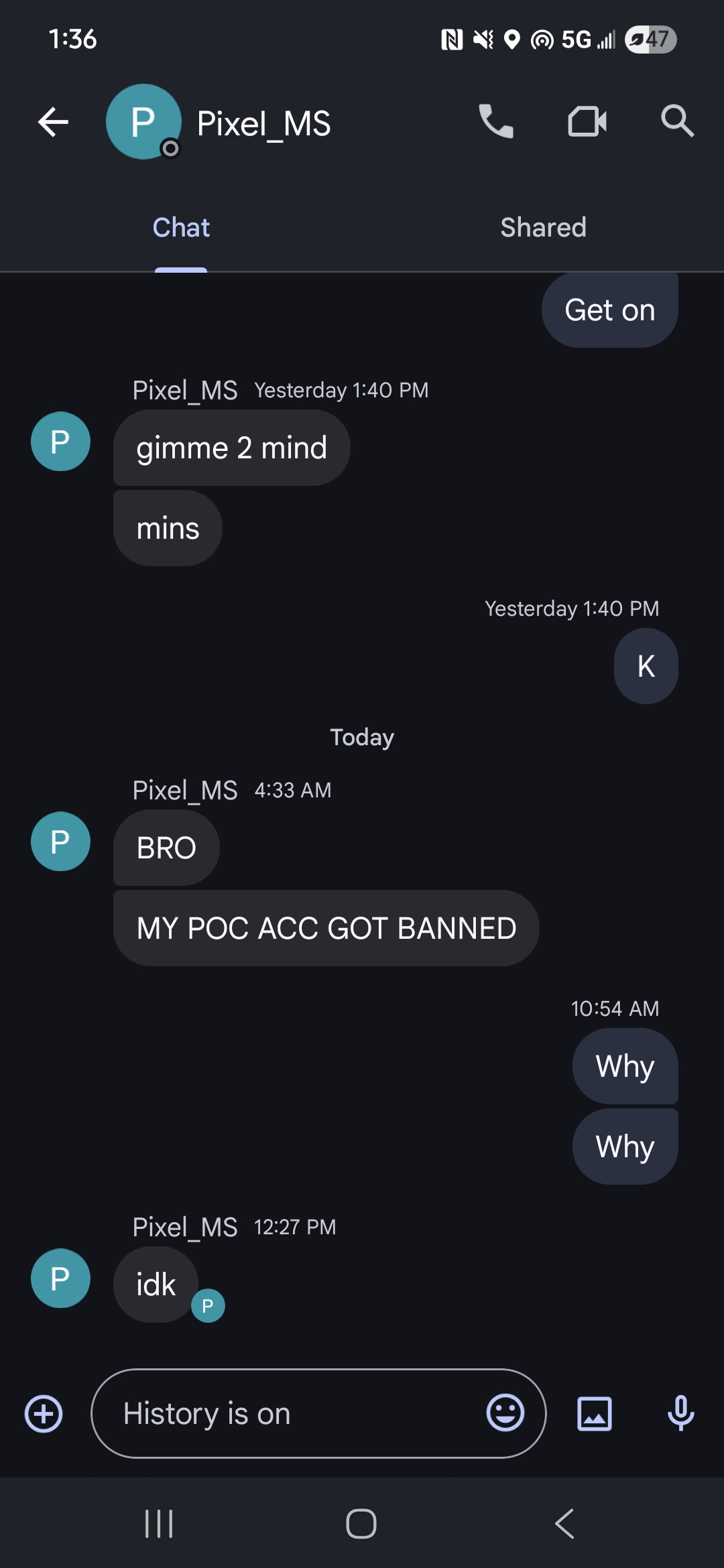Attach an image from gallery
This screenshot has height=1568, width=724.
click(x=595, y=1414)
